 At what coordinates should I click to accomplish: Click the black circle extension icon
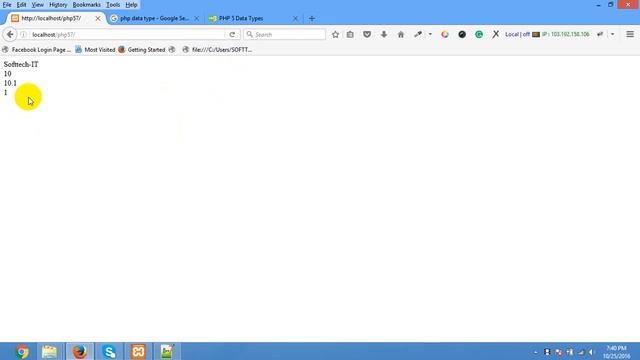click(462, 35)
